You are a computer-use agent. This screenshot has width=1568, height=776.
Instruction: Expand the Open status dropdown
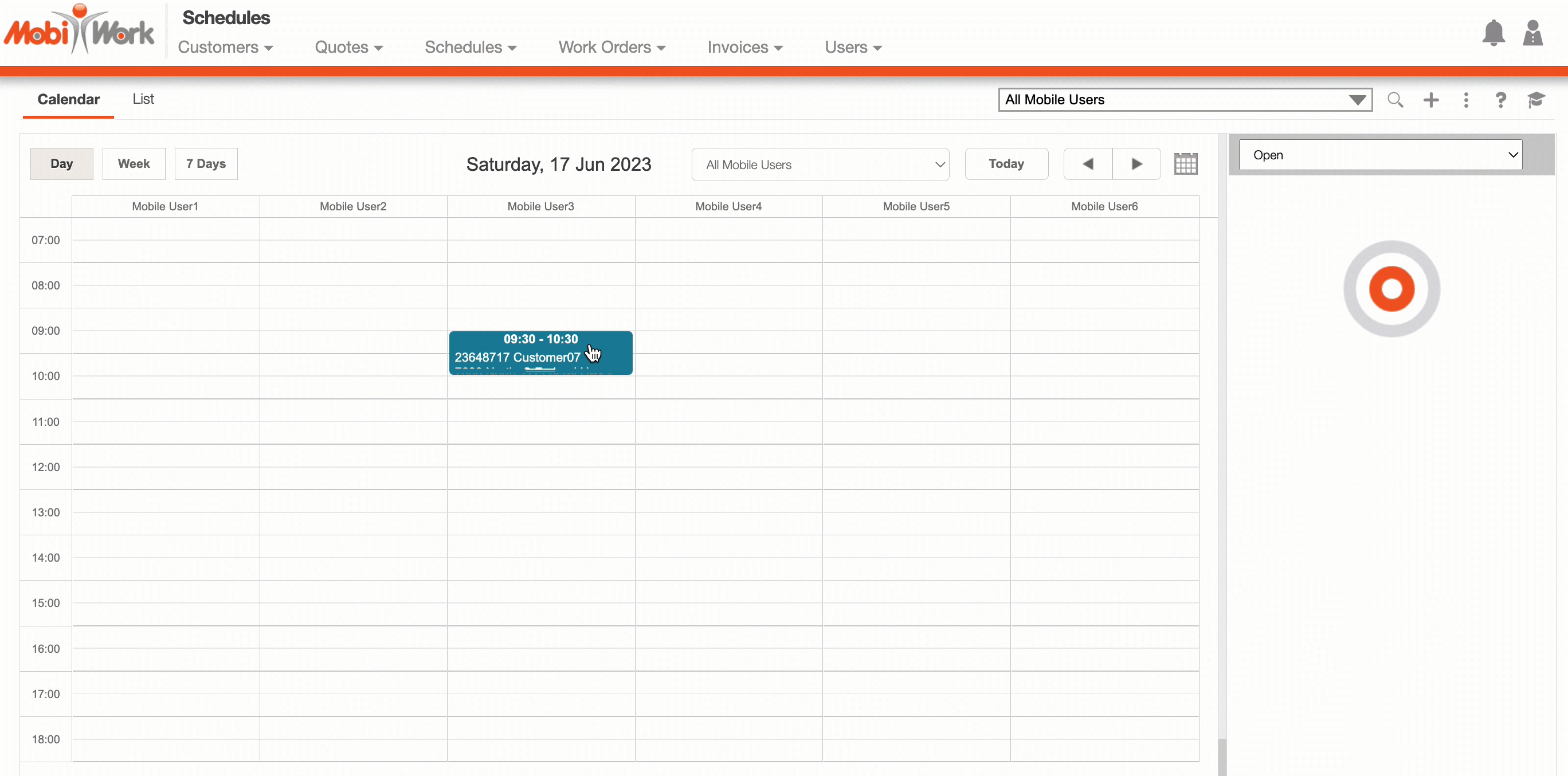pos(1380,155)
